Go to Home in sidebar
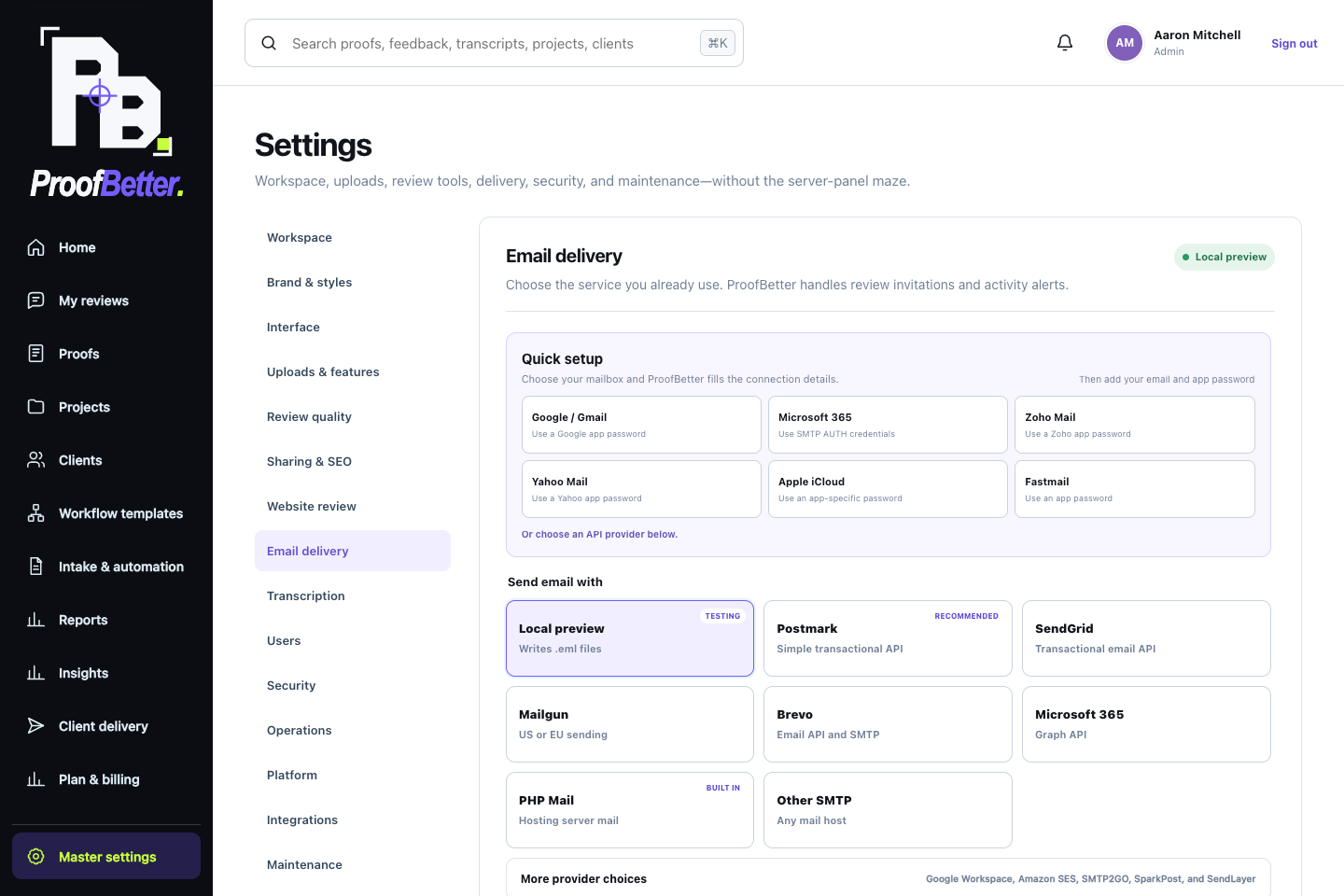The height and width of the screenshot is (896, 1344). (x=106, y=247)
